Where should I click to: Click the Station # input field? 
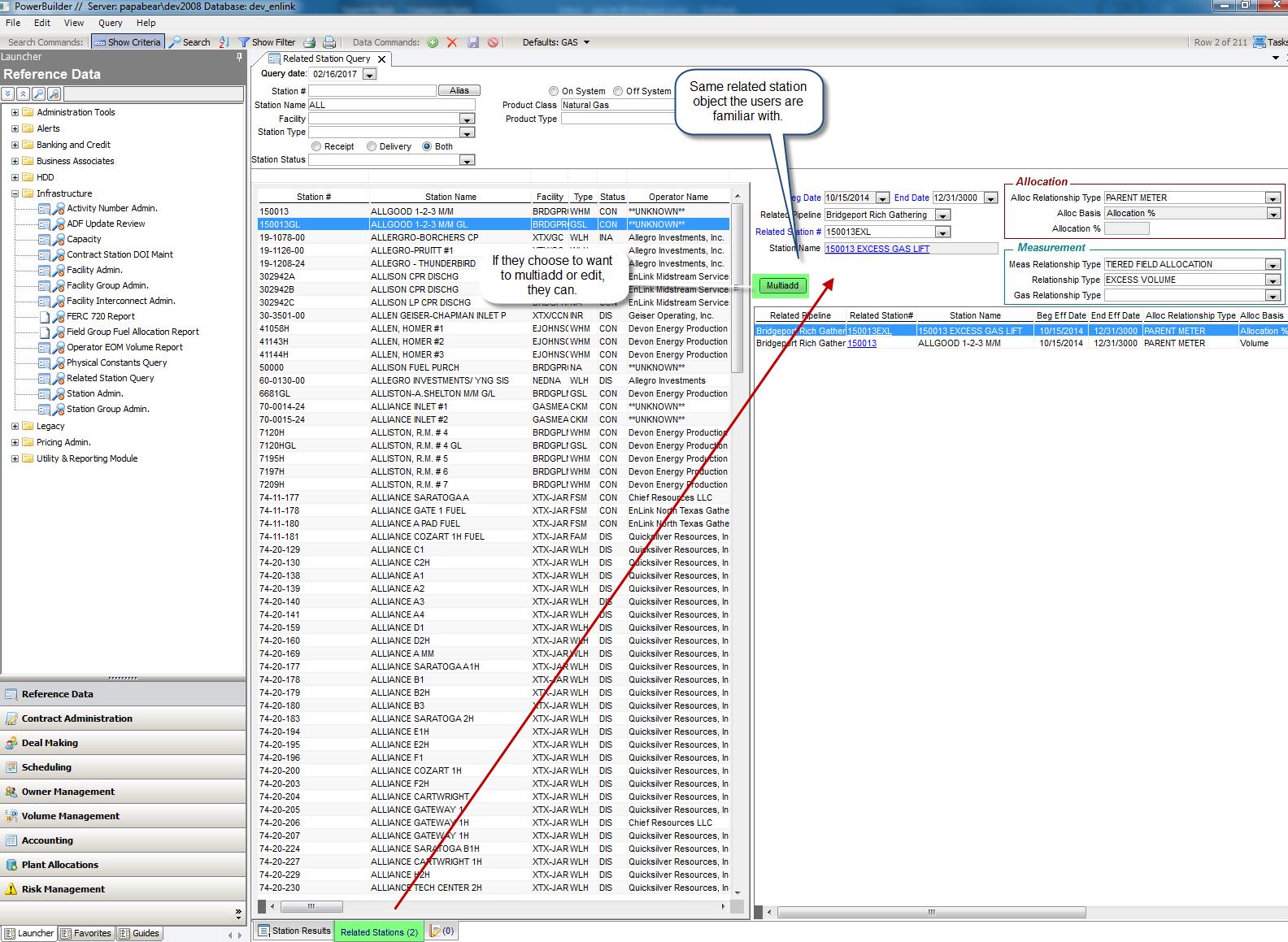[372, 91]
